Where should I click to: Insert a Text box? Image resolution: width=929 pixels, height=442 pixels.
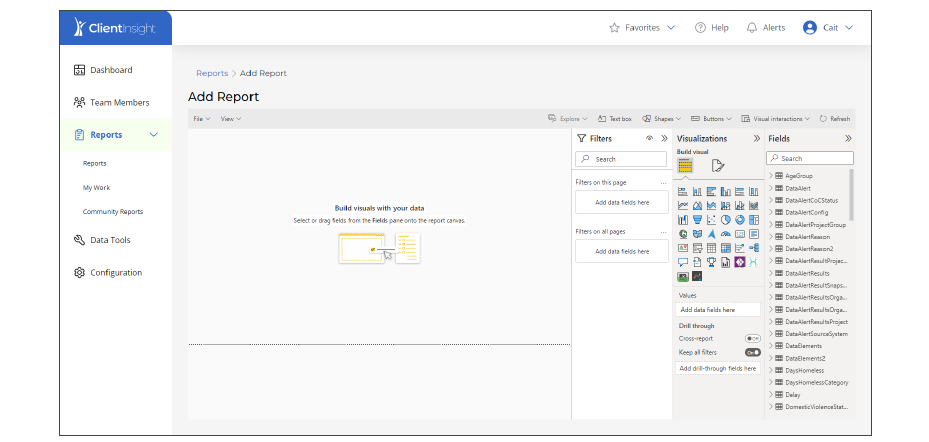(614, 119)
